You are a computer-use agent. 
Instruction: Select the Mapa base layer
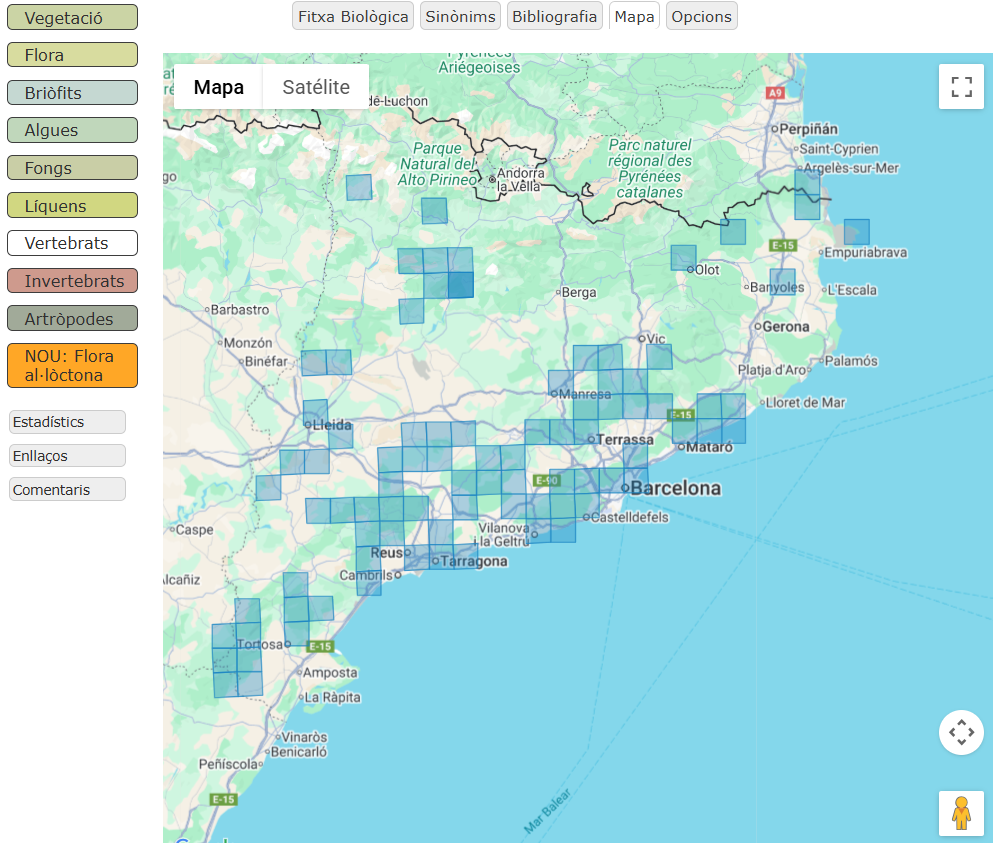click(217, 87)
